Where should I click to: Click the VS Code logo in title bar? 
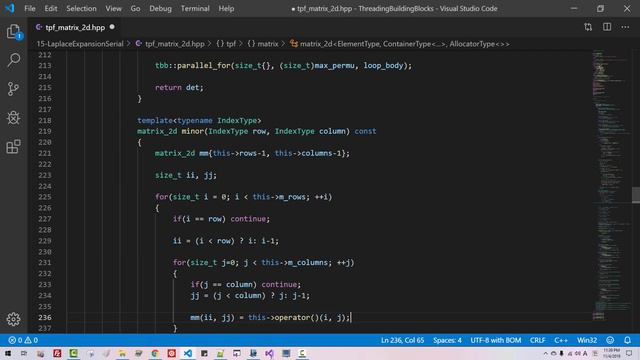pyautogui.click(x=9, y=8)
